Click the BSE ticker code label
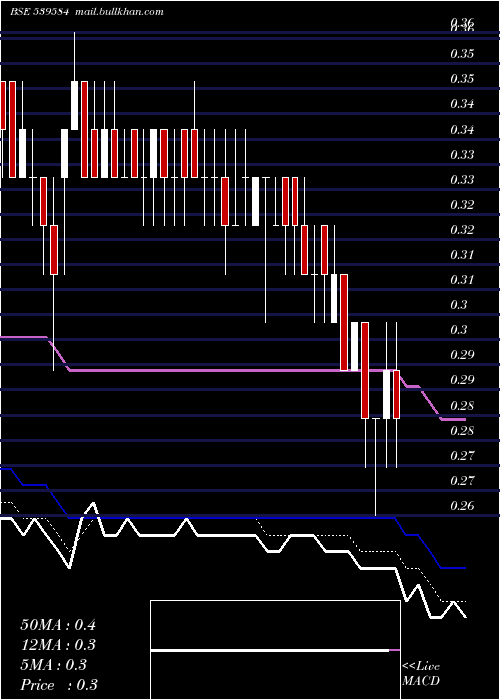This screenshot has width=500, height=700. (39, 12)
